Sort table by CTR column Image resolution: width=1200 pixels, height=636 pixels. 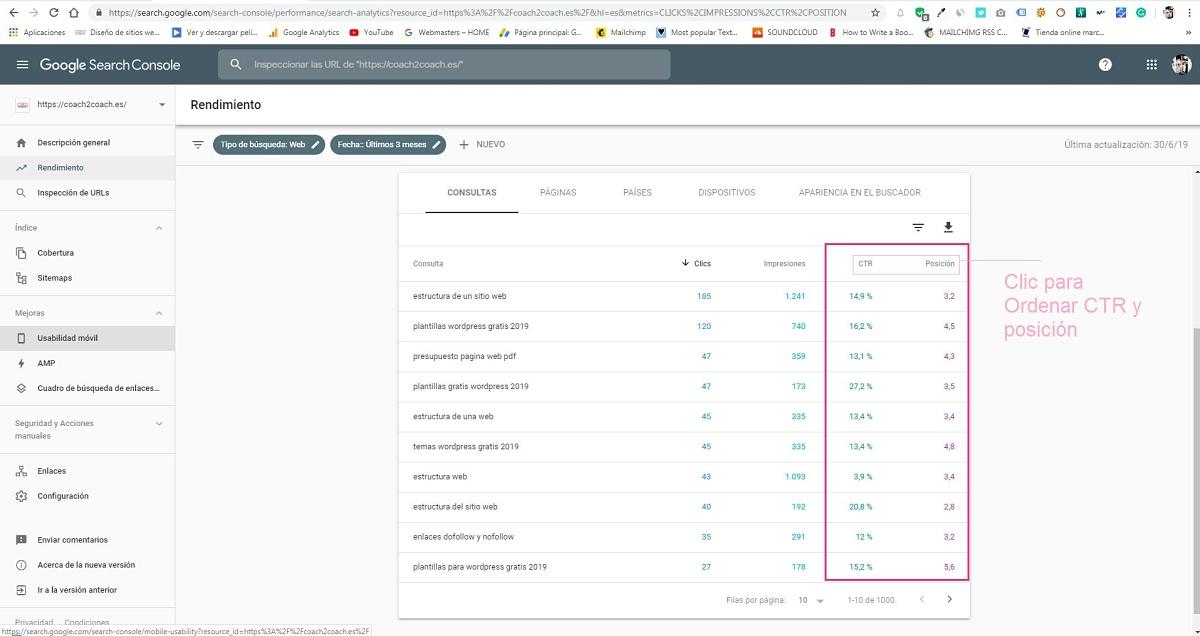click(x=865, y=264)
